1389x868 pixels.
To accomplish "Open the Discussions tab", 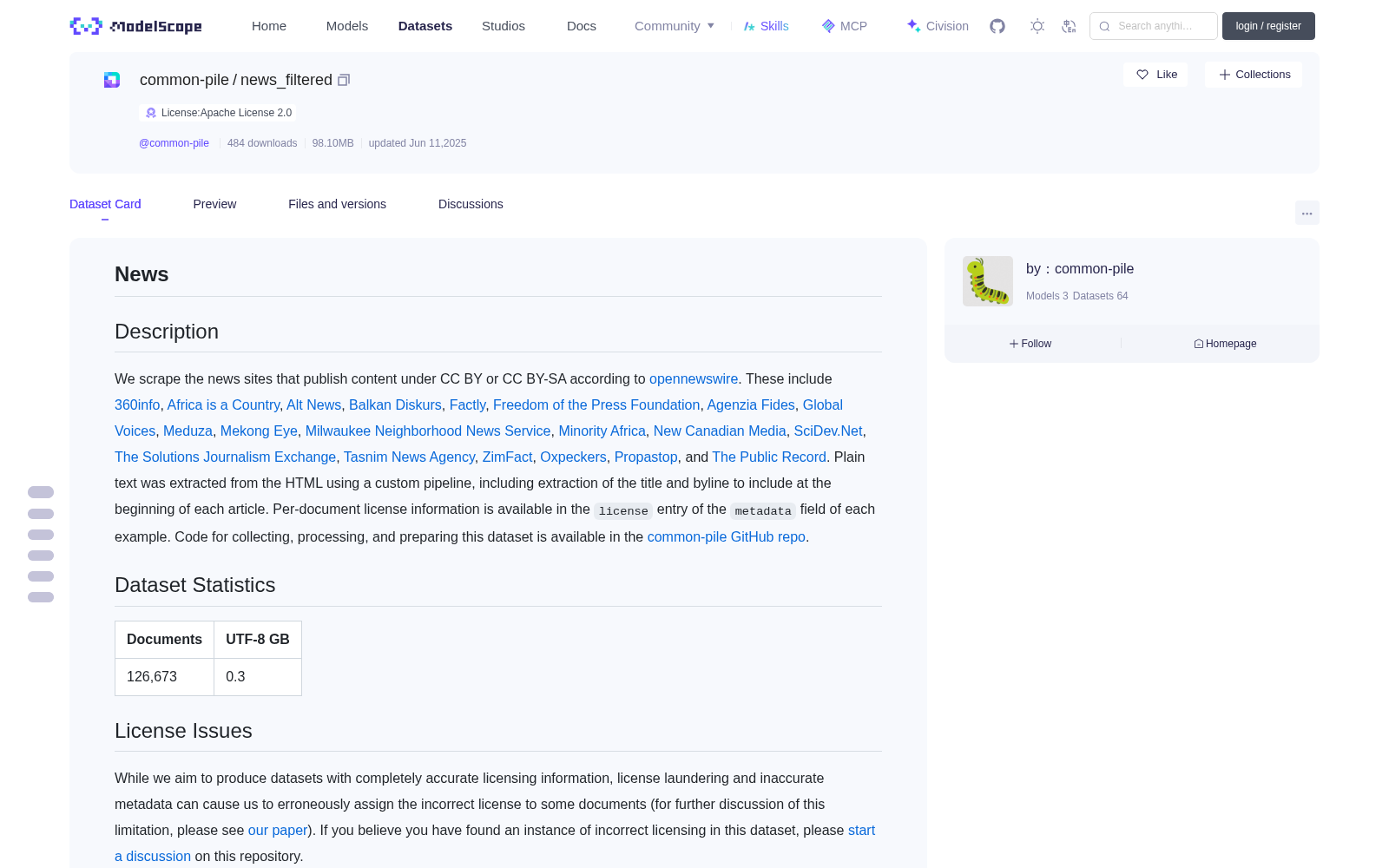I will (471, 204).
